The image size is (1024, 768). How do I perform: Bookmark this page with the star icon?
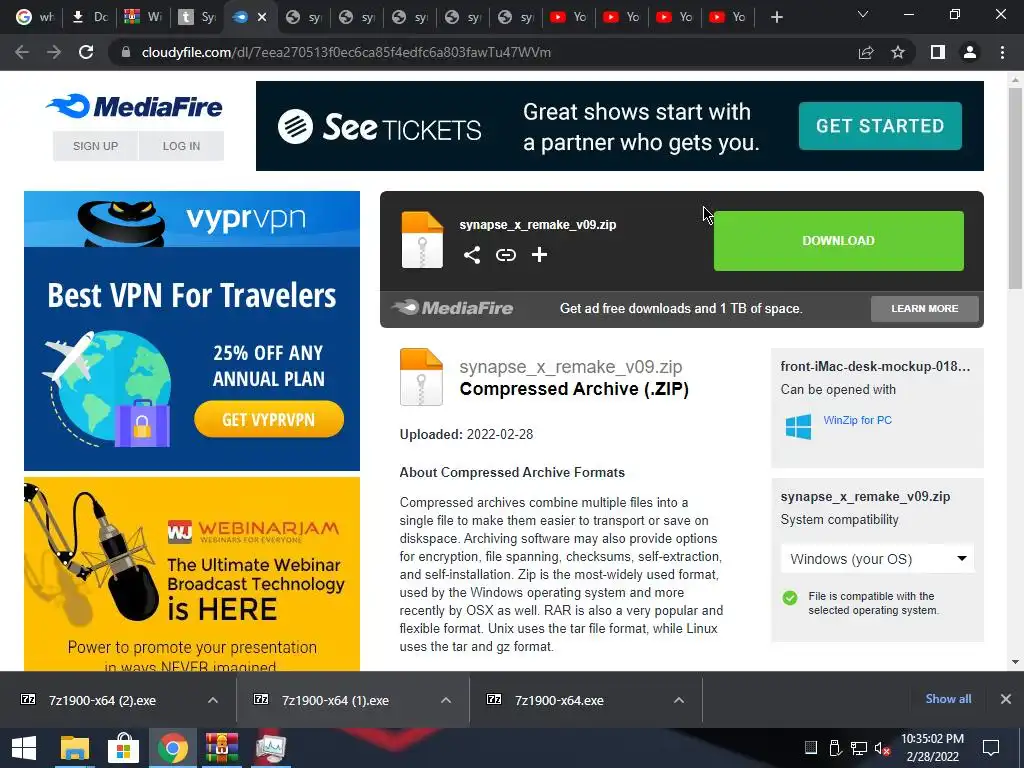tap(898, 52)
